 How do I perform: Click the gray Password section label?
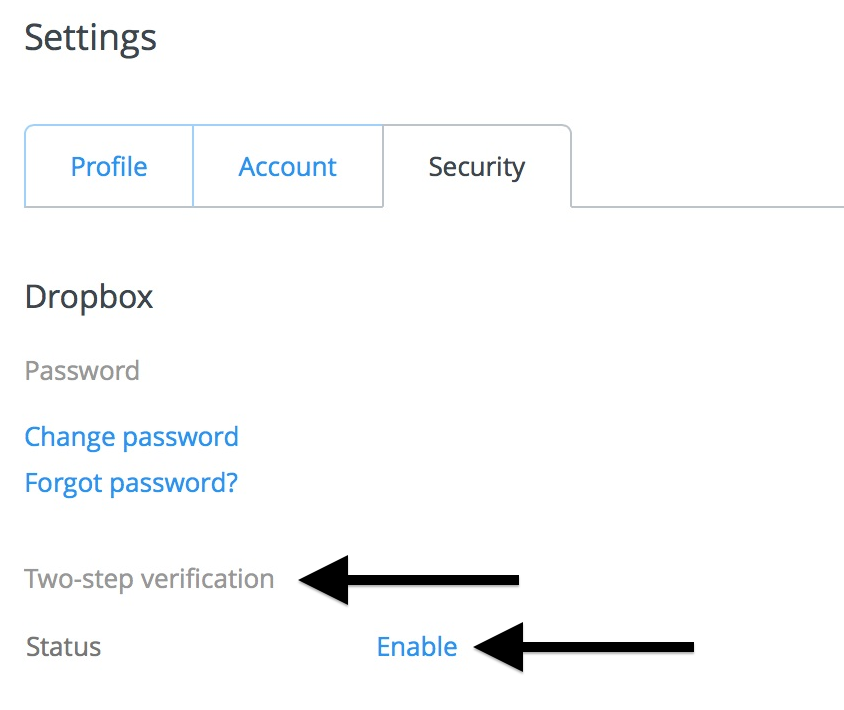pyautogui.click(x=82, y=371)
